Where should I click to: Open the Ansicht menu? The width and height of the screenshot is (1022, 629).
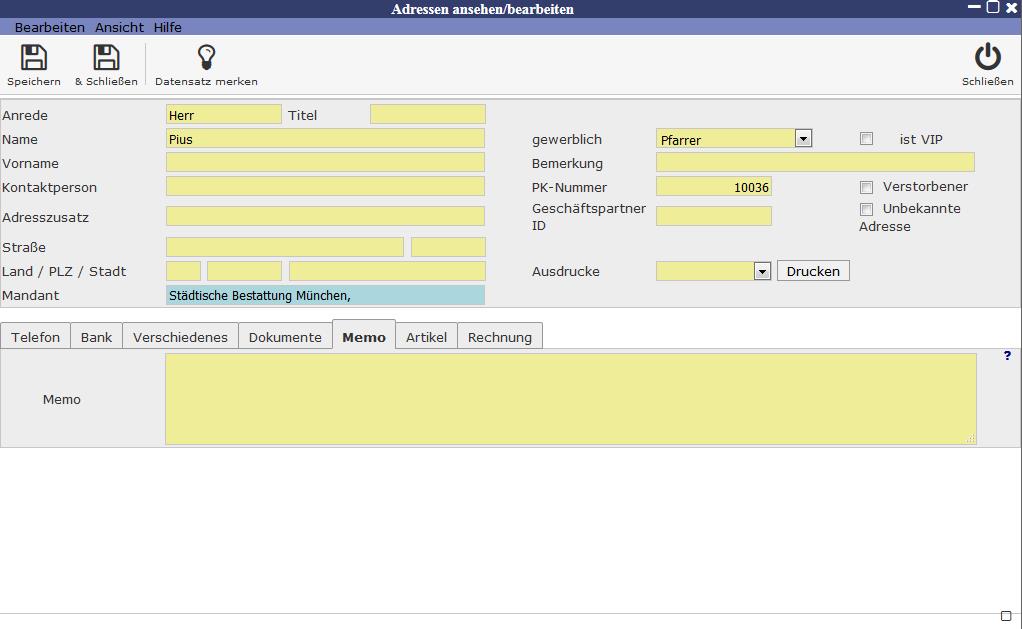[x=119, y=27]
